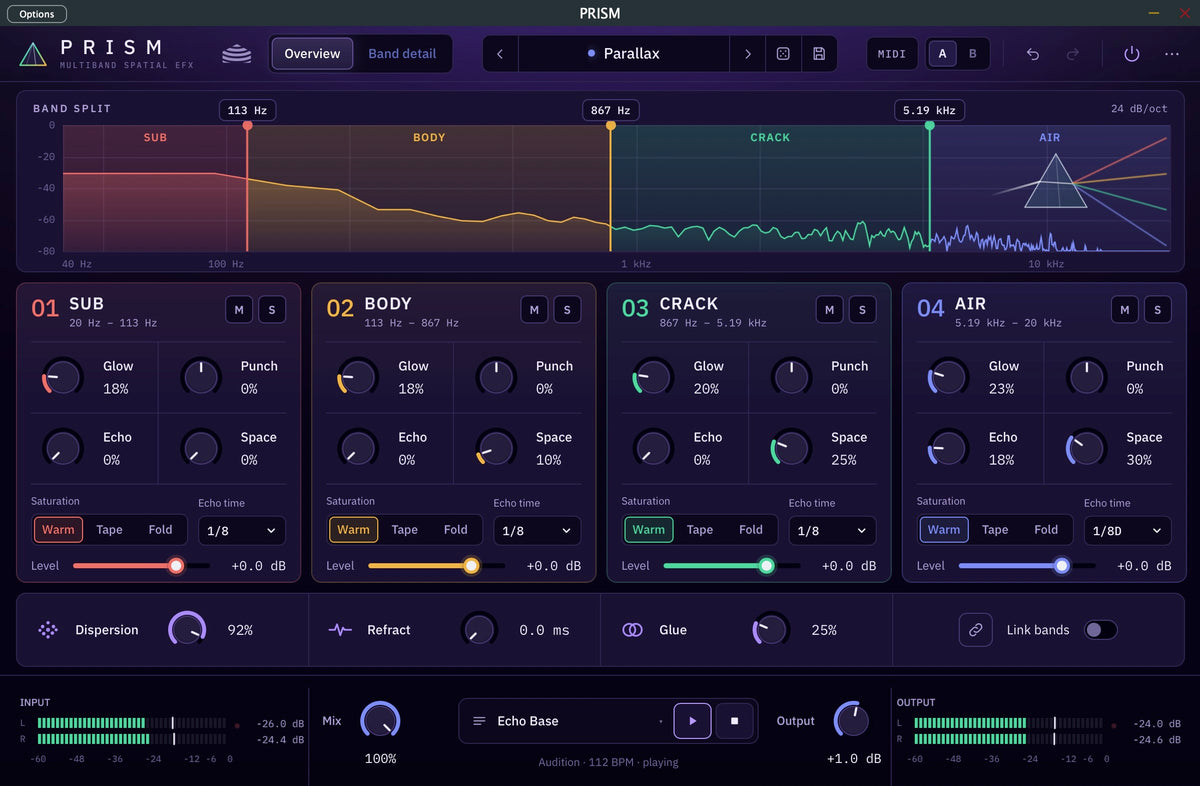This screenshot has width=1200, height=786.
Task: Click the Dispersion dots icon
Action: tap(47, 630)
